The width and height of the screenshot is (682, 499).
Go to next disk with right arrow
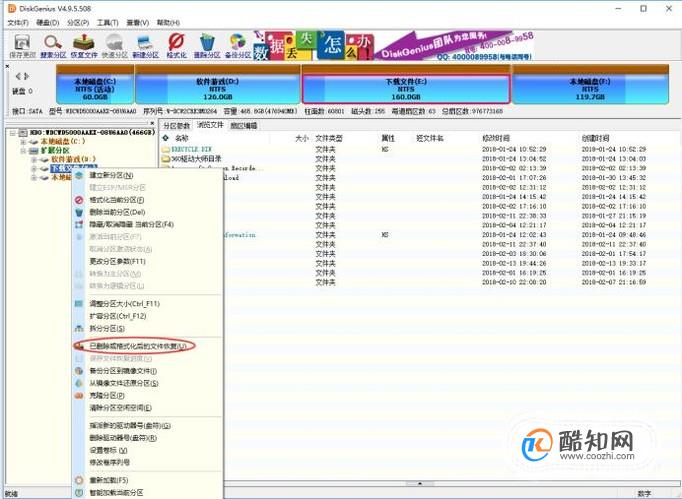27,77
